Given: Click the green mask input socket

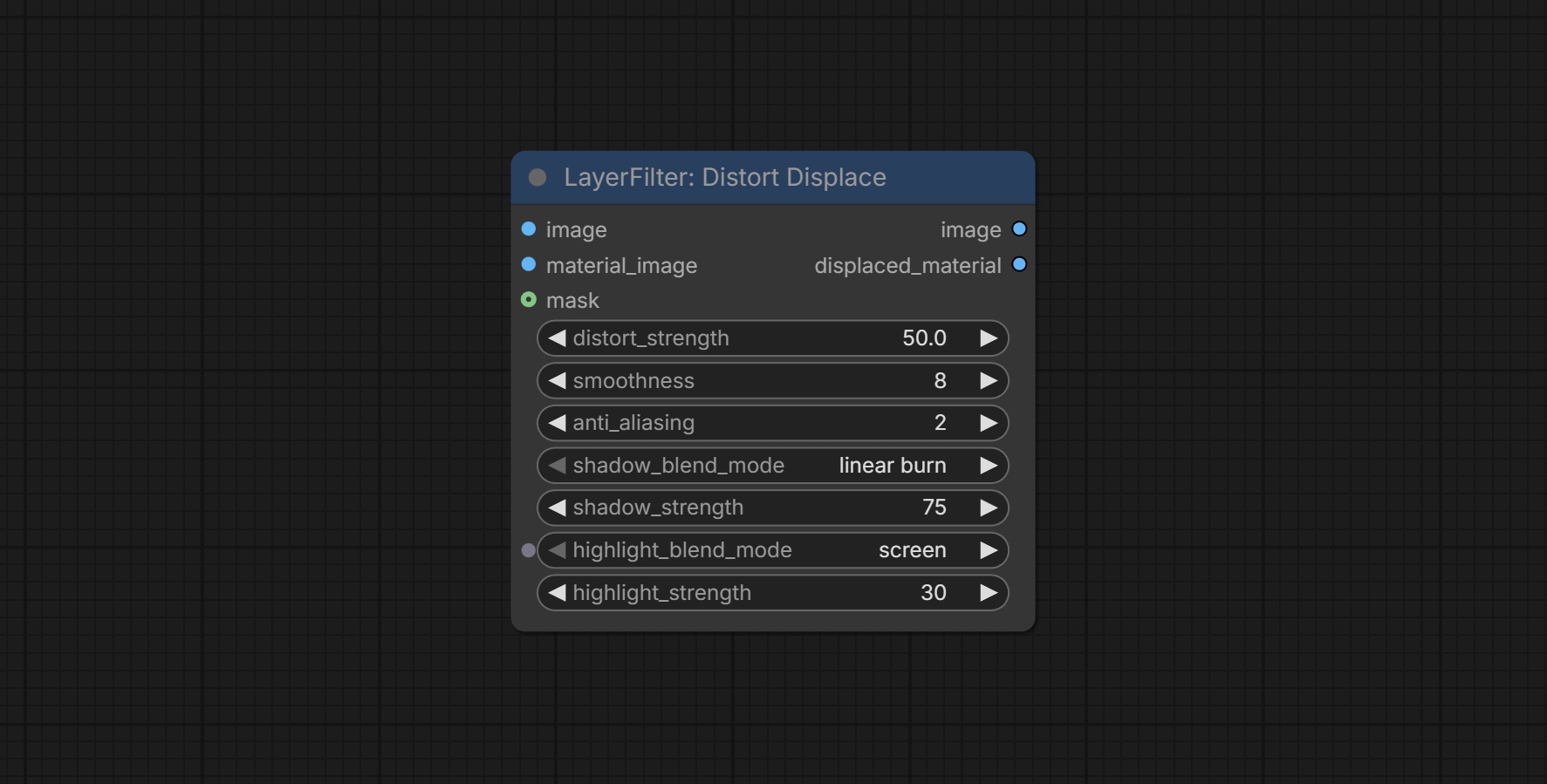Looking at the screenshot, I should [x=529, y=300].
